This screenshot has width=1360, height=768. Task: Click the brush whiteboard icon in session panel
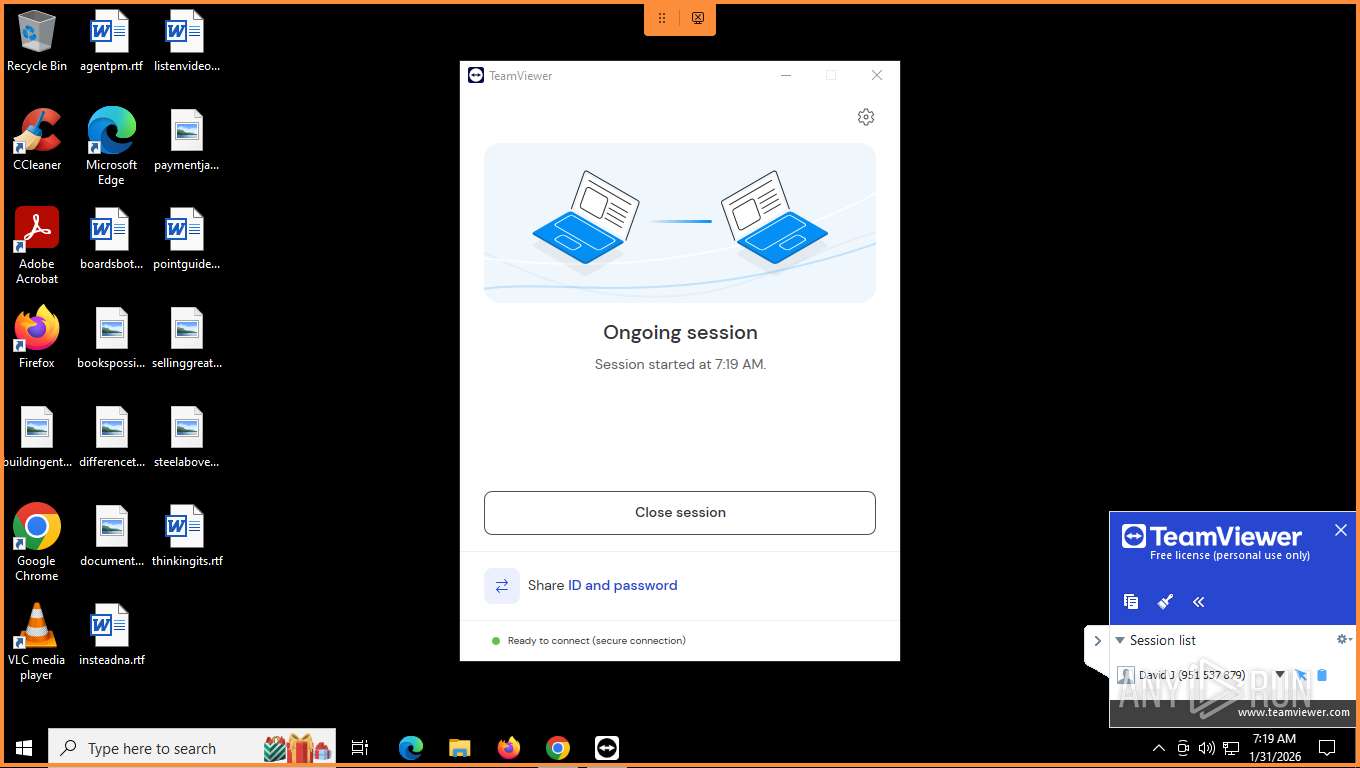click(1165, 601)
